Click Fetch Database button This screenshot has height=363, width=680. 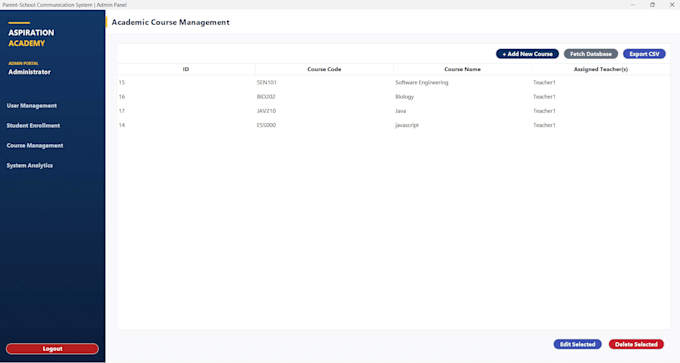coord(591,54)
